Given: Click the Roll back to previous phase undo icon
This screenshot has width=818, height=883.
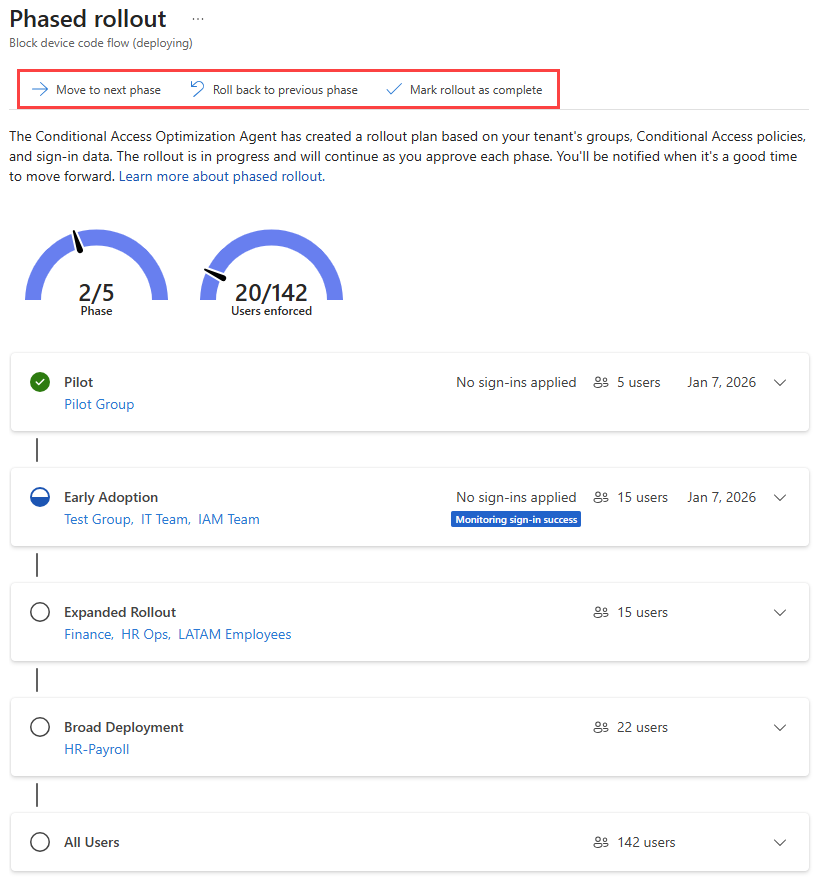Looking at the screenshot, I should pos(197,89).
